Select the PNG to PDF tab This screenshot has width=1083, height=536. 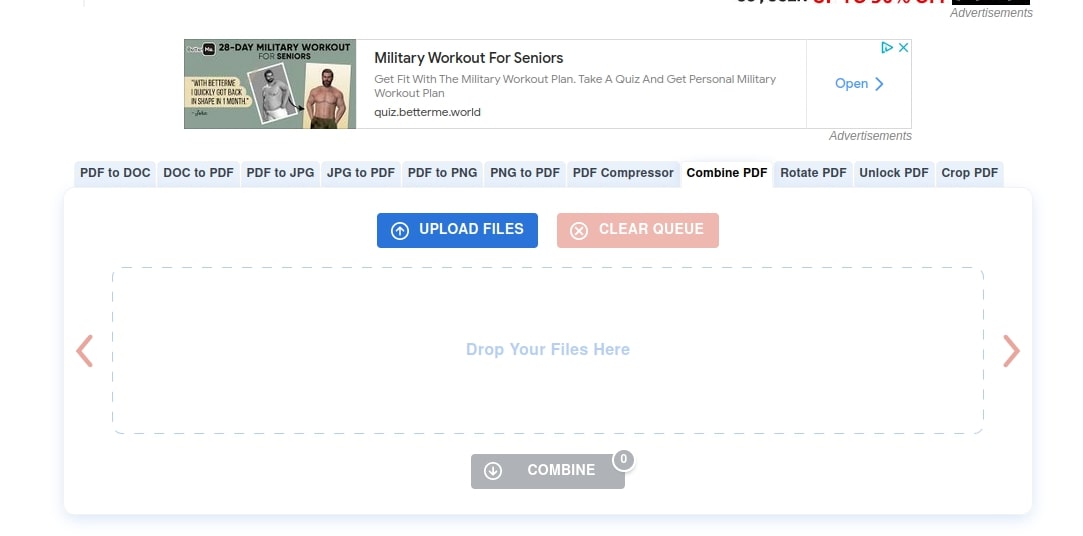coord(525,173)
